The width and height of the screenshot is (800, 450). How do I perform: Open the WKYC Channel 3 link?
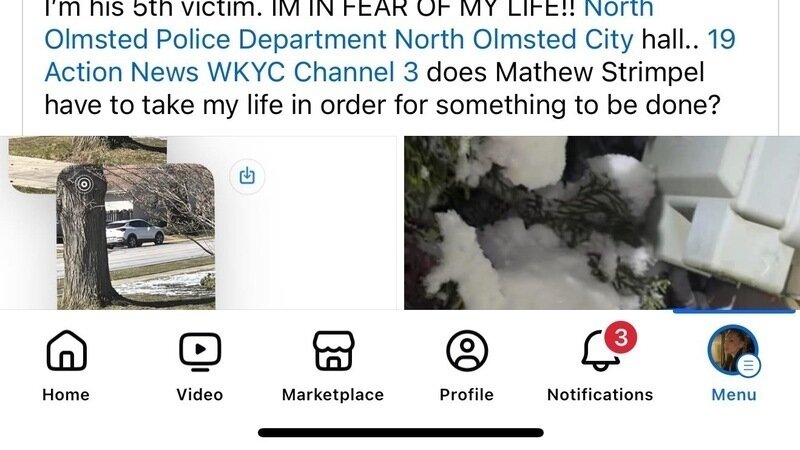pos(313,72)
